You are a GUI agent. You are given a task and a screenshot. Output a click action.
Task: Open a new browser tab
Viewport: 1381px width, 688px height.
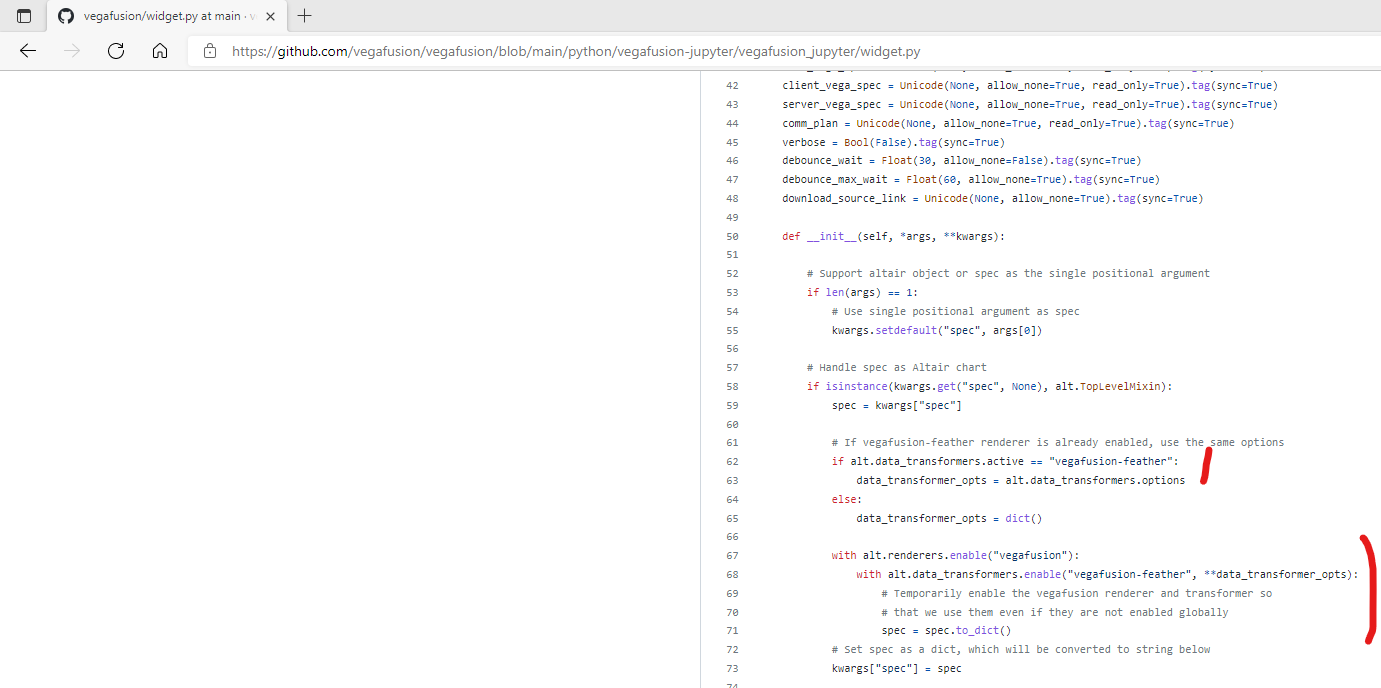[305, 16]
